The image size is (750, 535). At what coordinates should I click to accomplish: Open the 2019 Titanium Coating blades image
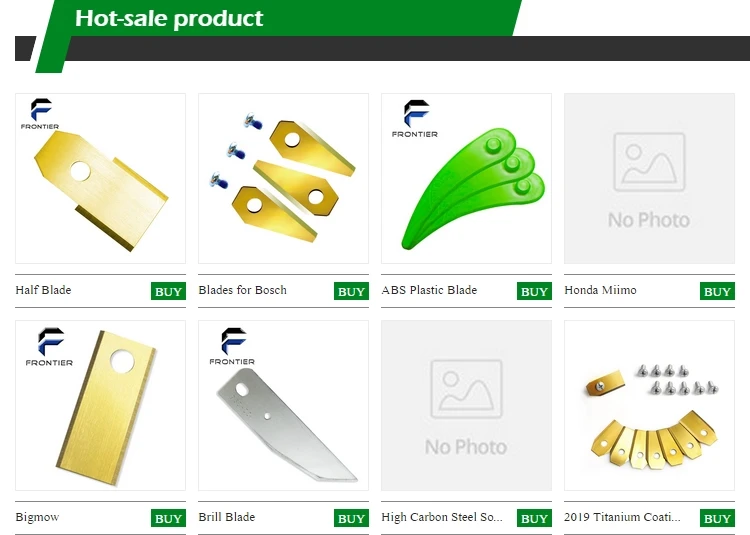(649, 405)
